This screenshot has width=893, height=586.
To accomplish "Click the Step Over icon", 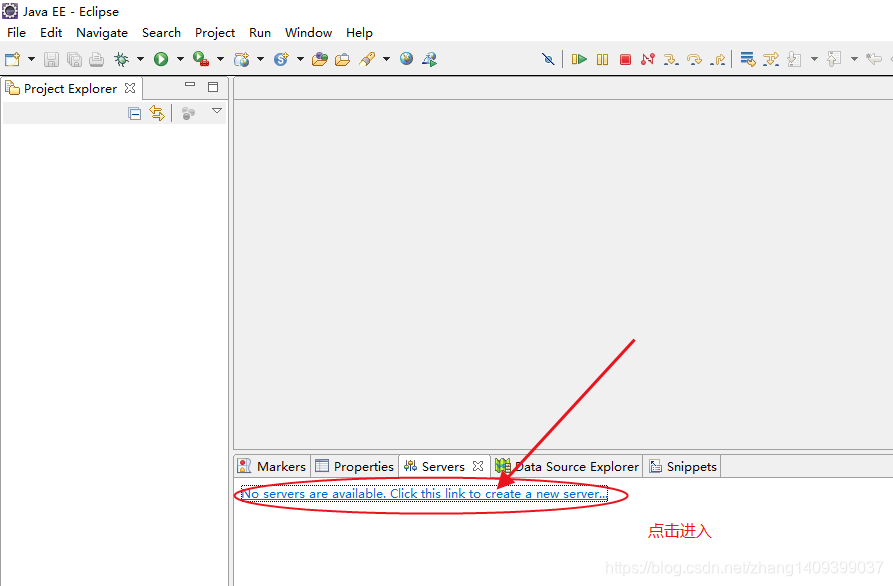I will coord(694,59).
